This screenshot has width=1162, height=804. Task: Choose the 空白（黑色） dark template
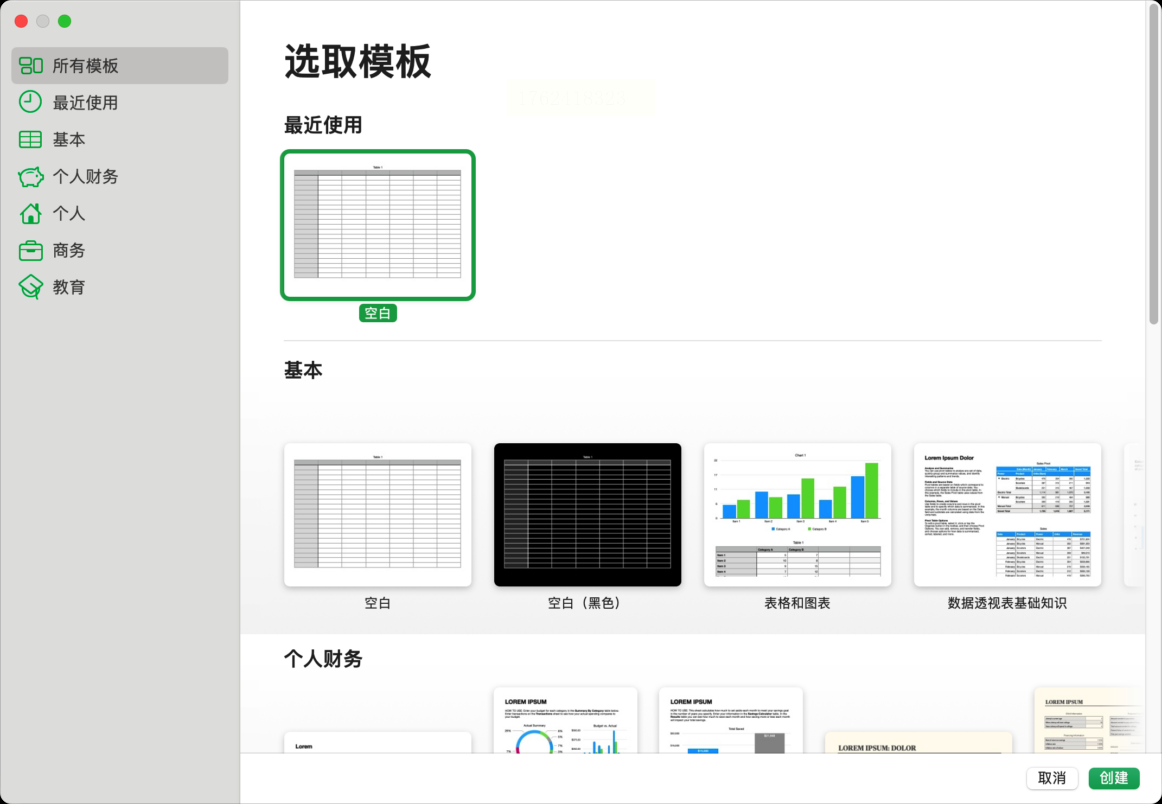[588, 515]
